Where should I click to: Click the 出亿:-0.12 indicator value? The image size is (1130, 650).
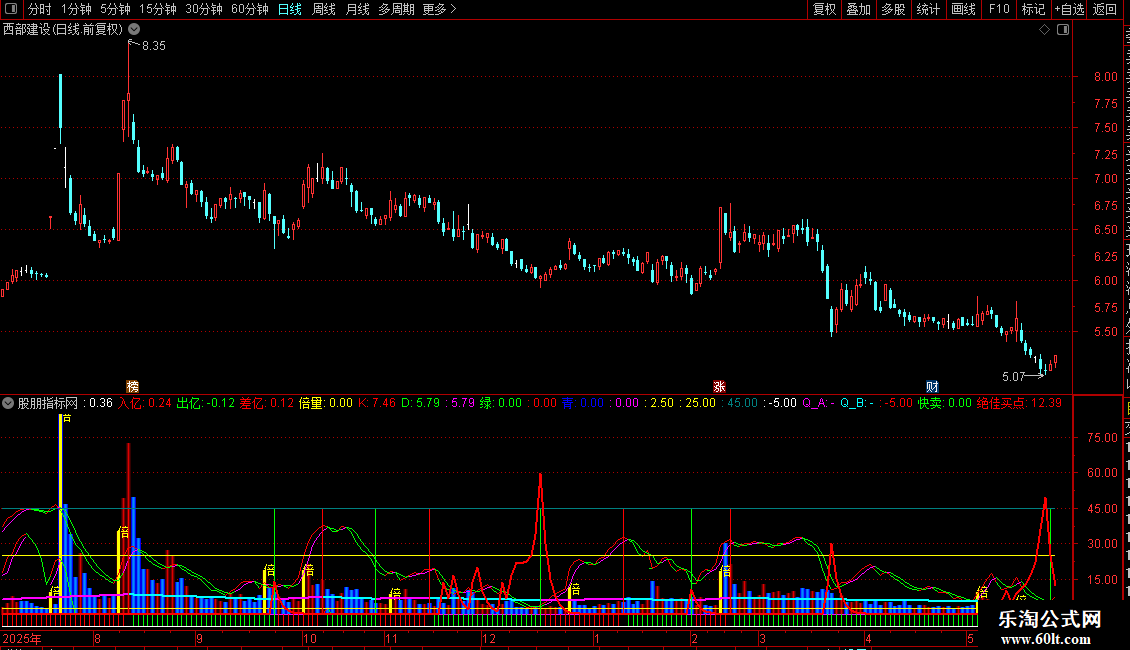coord(205,403)
